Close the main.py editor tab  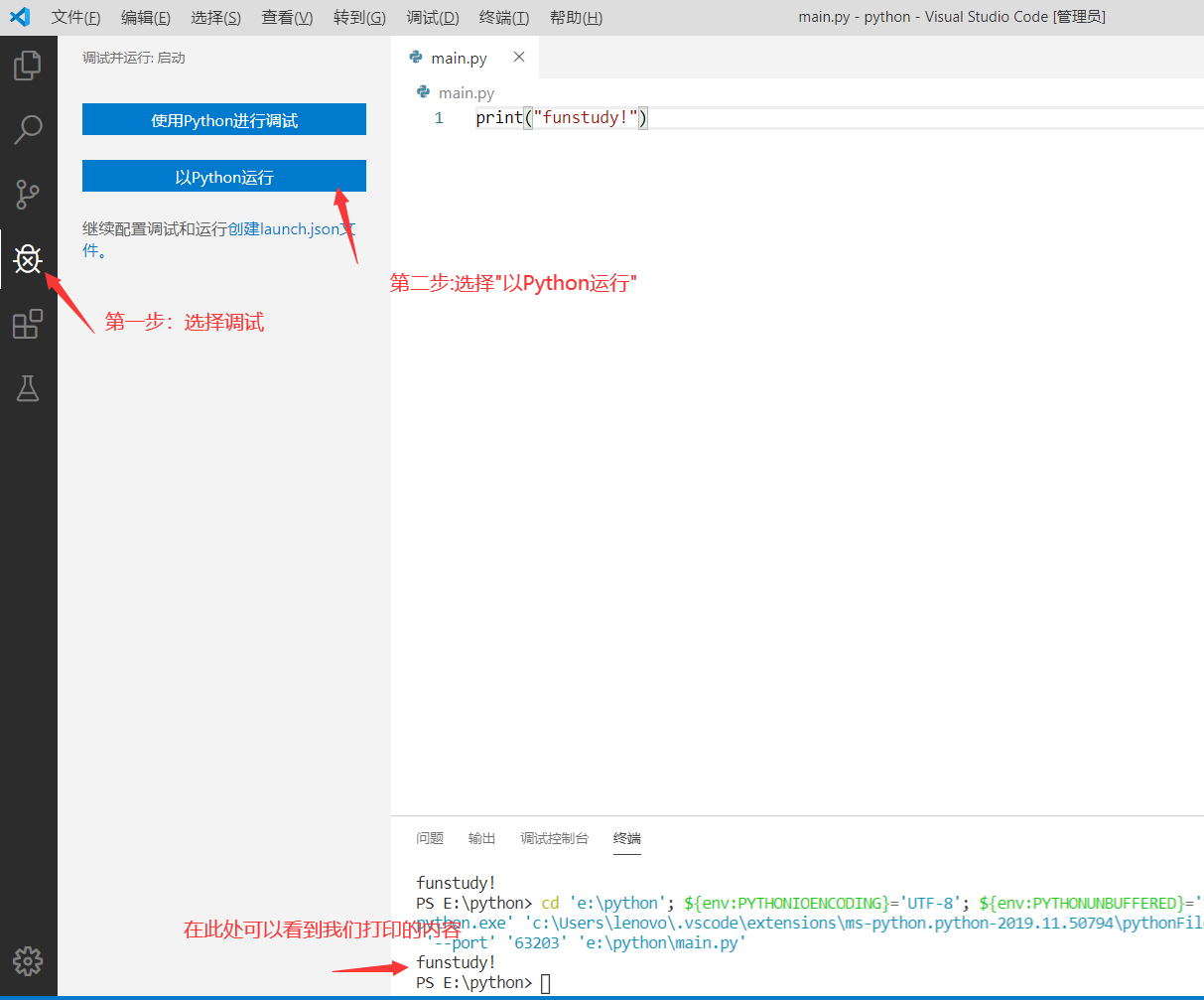518,58
